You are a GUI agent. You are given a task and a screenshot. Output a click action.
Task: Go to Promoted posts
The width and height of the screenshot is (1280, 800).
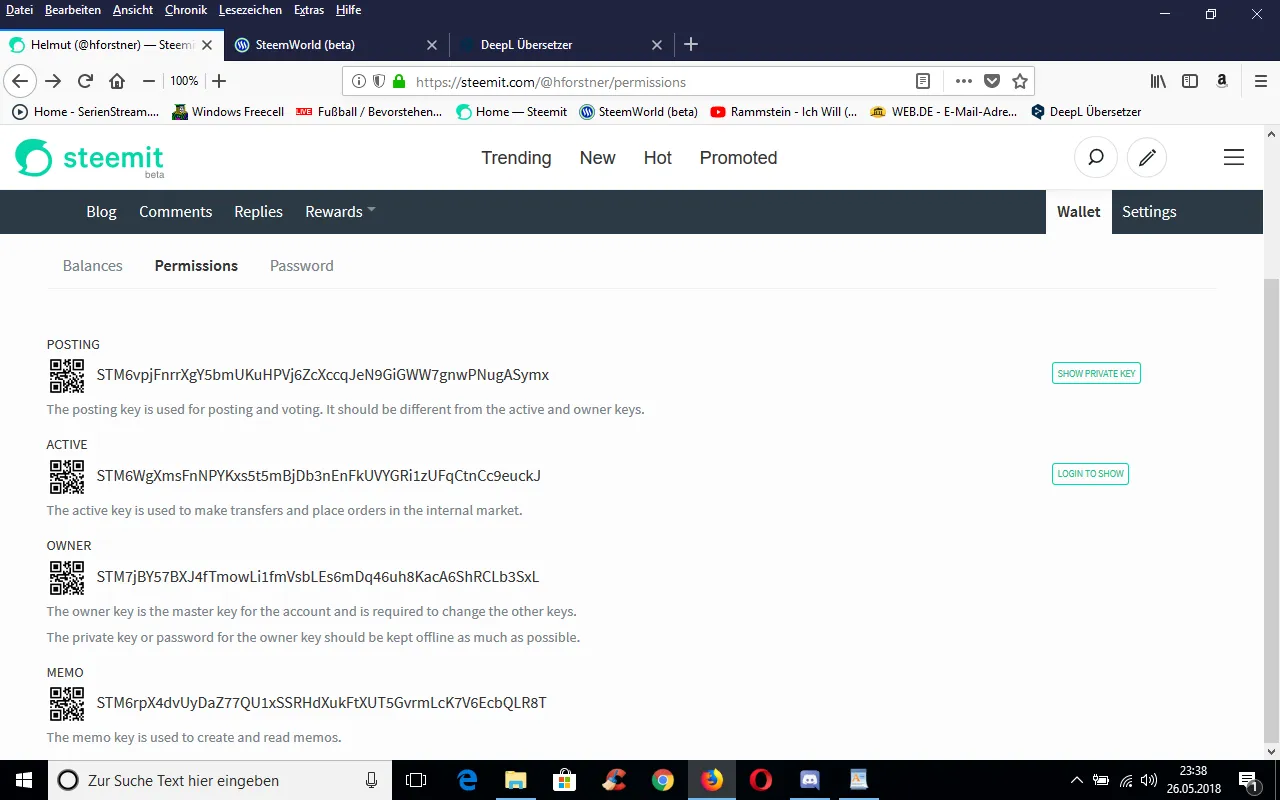pyautogui.click(x=738, y=158)
